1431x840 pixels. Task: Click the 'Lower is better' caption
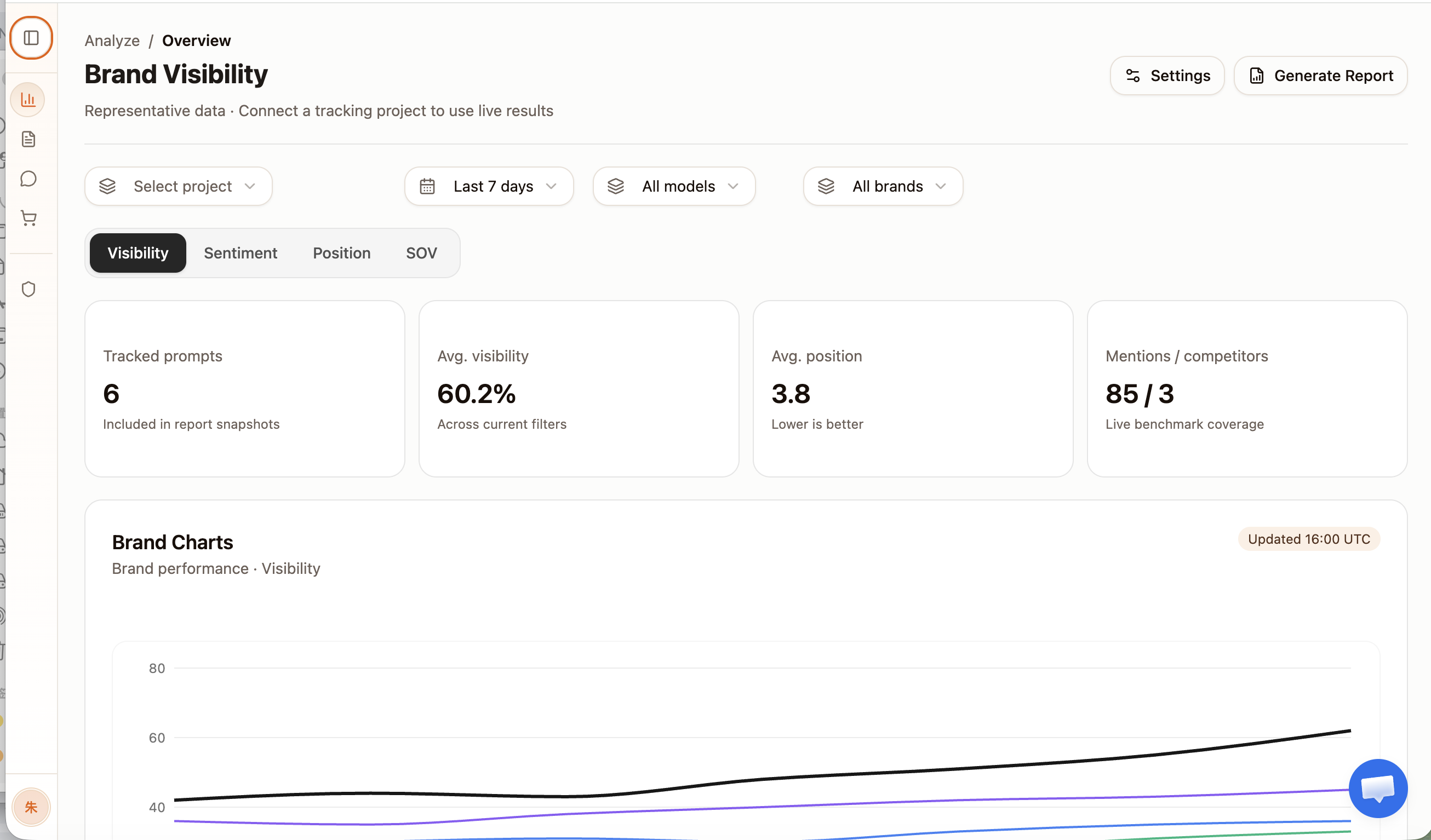[817, 424]
